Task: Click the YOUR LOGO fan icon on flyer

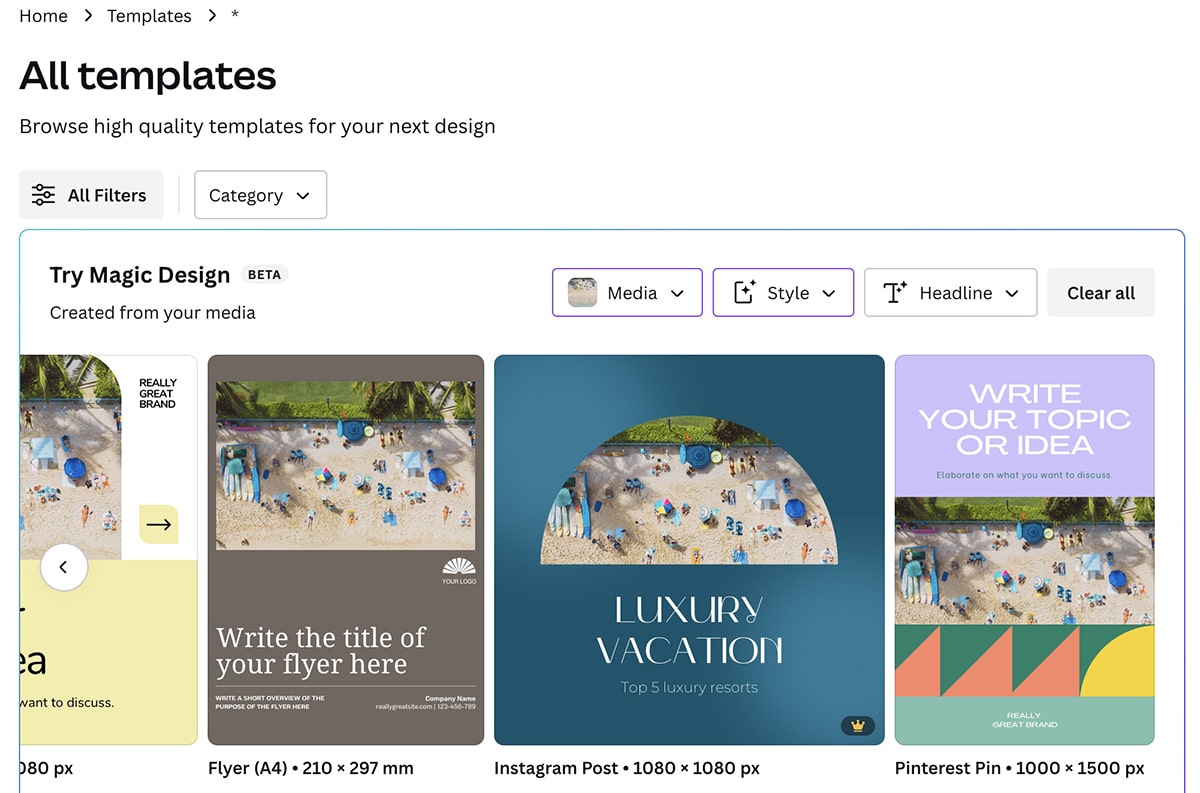Action: point(459,567)
